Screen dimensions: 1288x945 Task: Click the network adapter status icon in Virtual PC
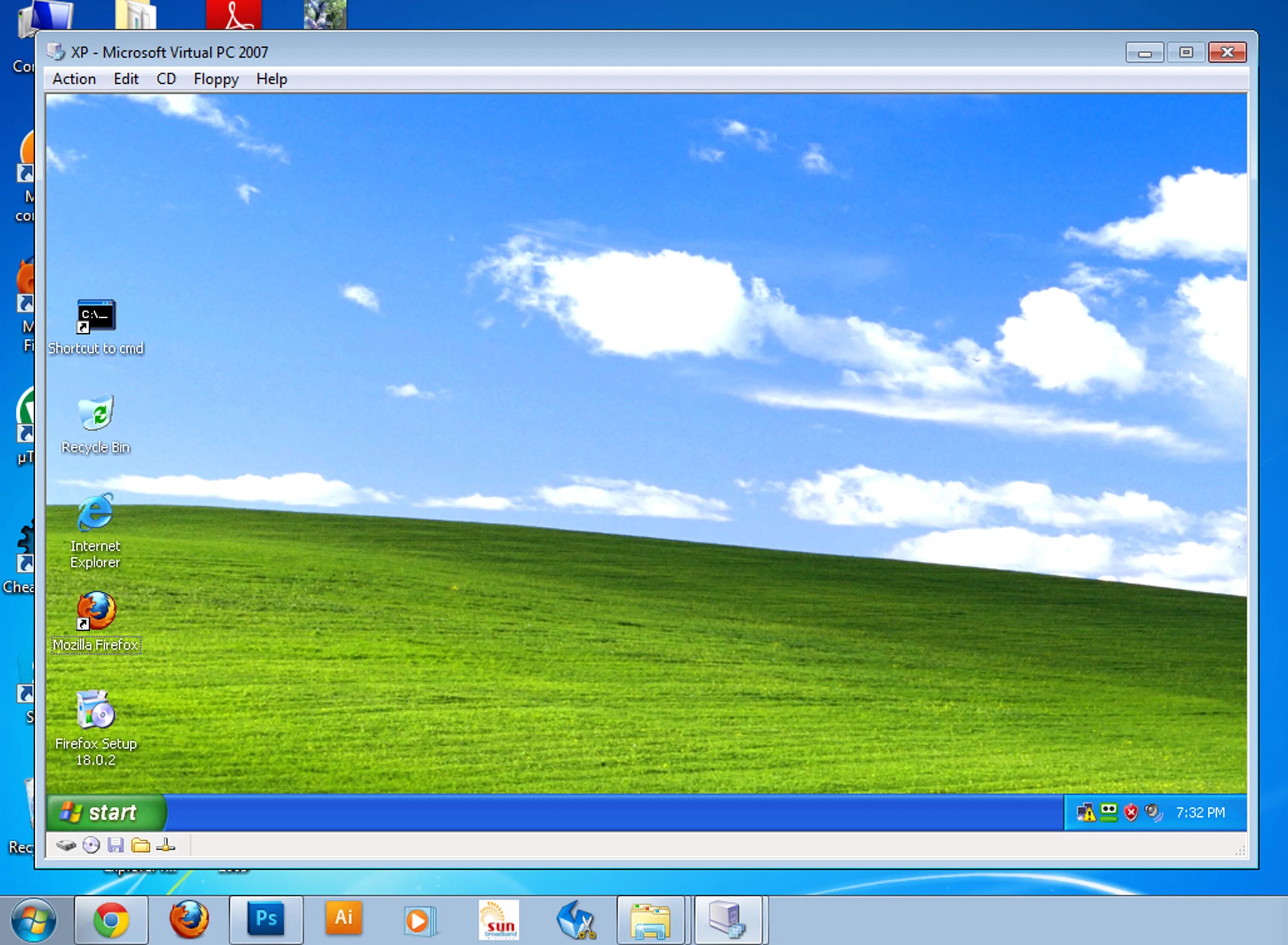165,845
